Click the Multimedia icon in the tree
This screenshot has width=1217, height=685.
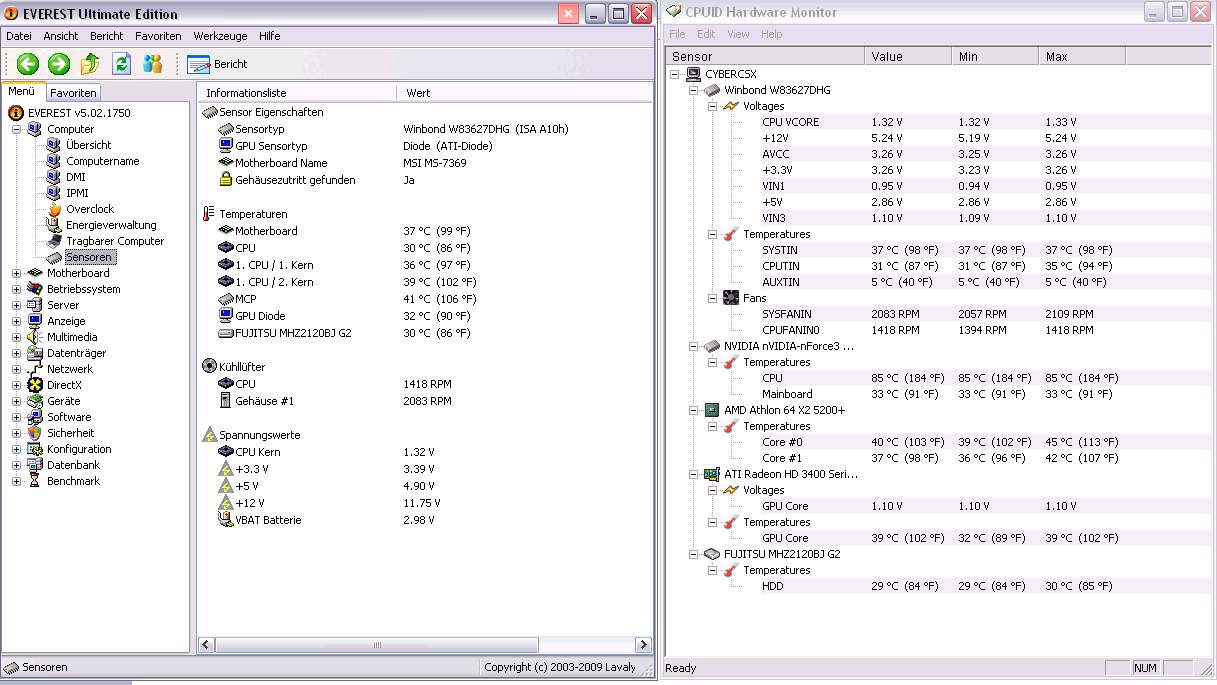[x=35, y=337]
